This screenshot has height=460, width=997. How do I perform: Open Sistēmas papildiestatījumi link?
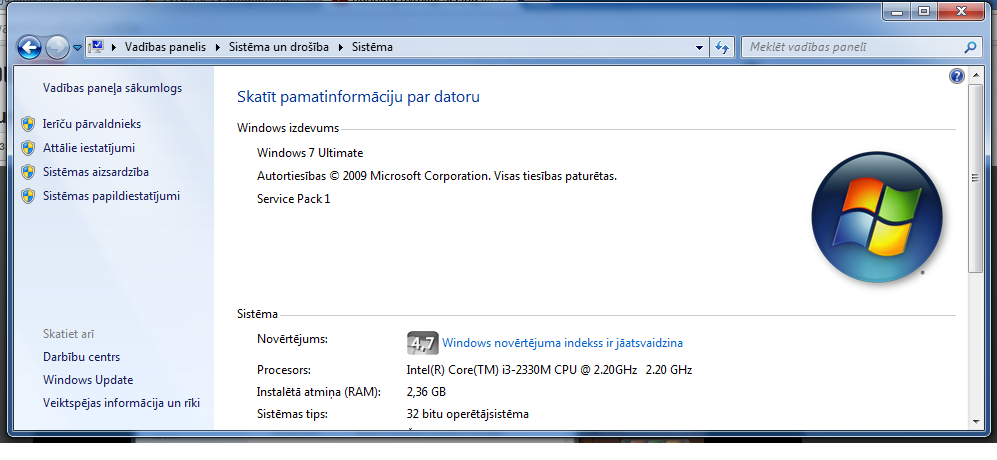click(111, 196)
